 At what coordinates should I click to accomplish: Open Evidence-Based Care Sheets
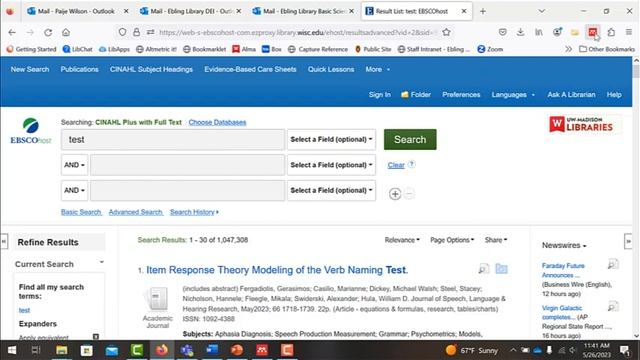250,69
